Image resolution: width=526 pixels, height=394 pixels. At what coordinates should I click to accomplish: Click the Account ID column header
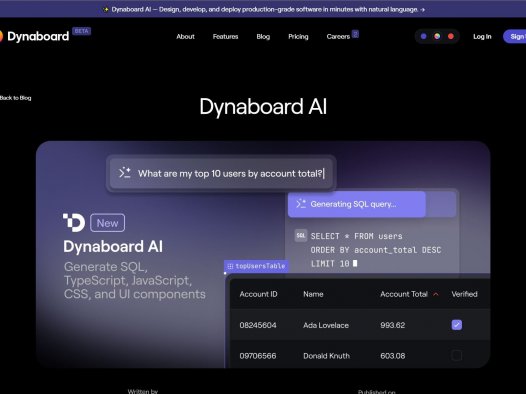click(258, 294)
